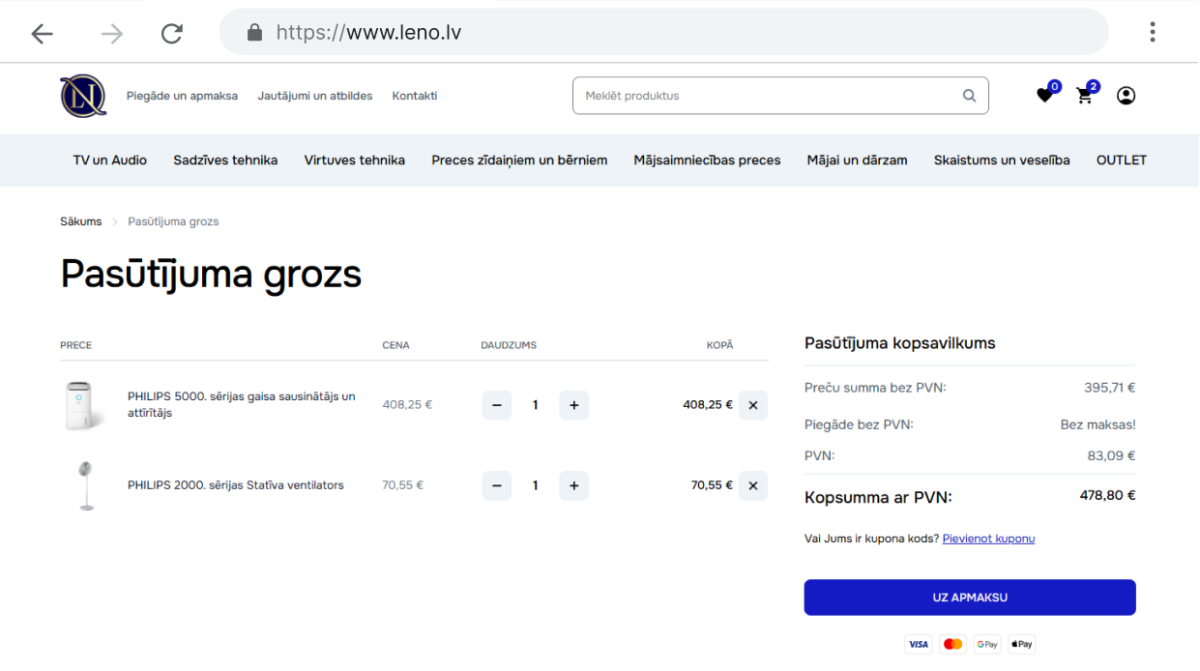Click the browser forward arrow
Image resolution: width=1200 pixels, height=671 pixels.
pyautogui.click(x=111, y=33)
